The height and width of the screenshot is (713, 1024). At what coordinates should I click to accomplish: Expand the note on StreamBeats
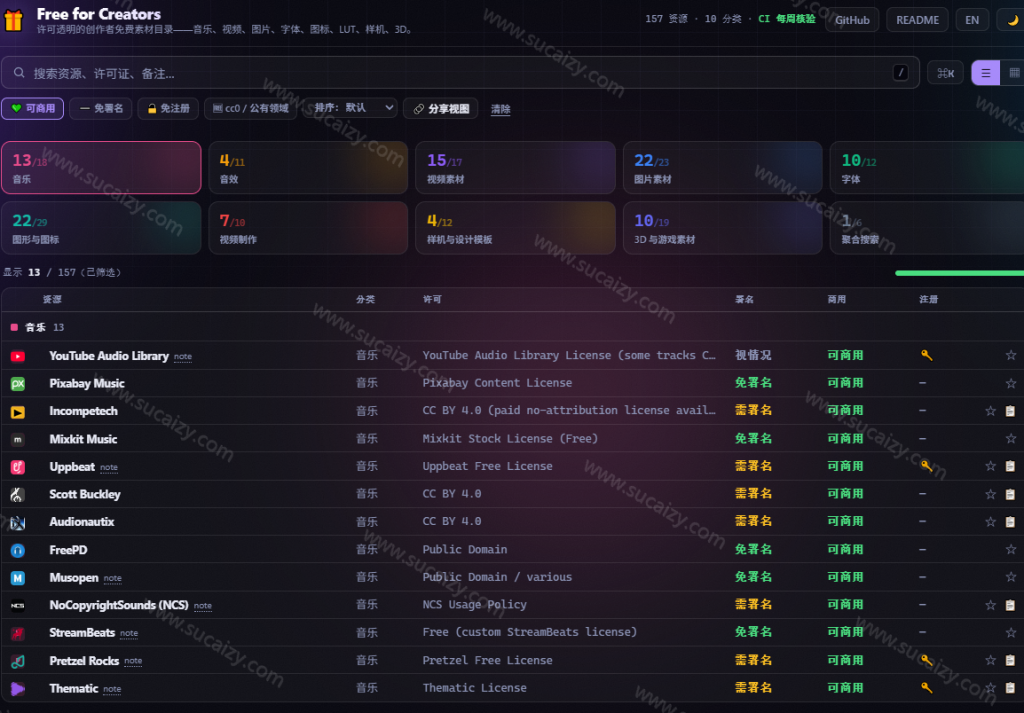click(129, 633)
